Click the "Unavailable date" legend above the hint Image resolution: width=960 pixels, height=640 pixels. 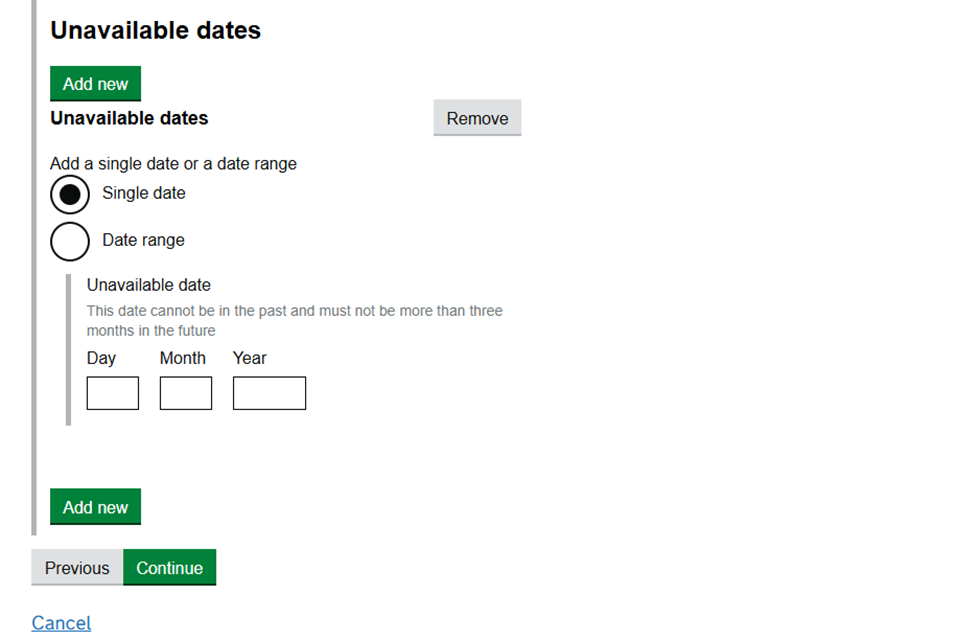[149, 285]
